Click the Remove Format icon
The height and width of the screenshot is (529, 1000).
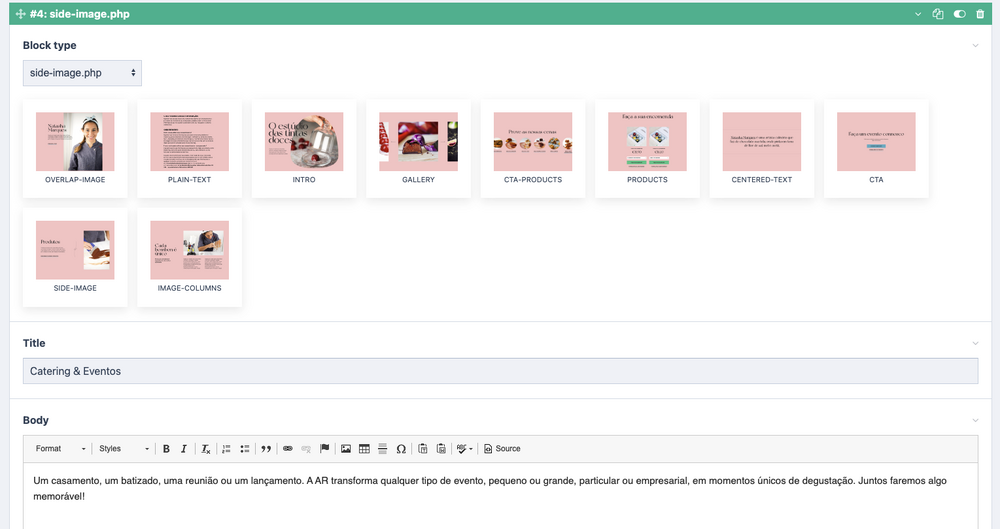[205, 449]
